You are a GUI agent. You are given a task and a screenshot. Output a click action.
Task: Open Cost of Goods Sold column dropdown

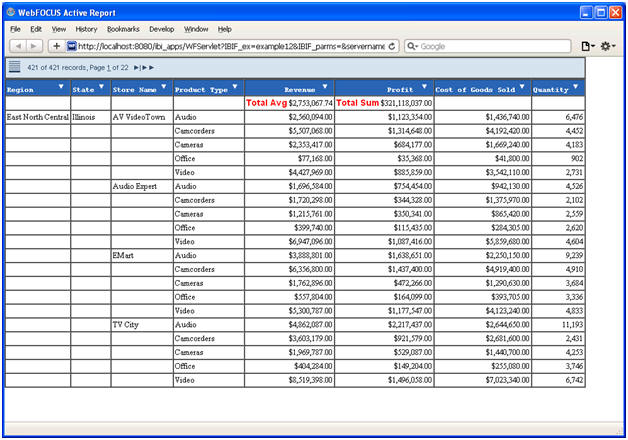(x=522, y=86)
